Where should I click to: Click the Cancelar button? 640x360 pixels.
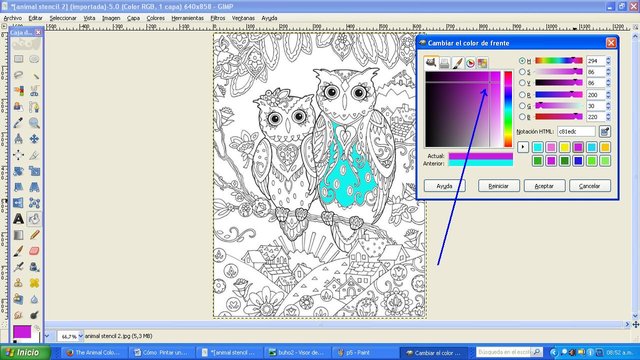[x=590, y=186]
